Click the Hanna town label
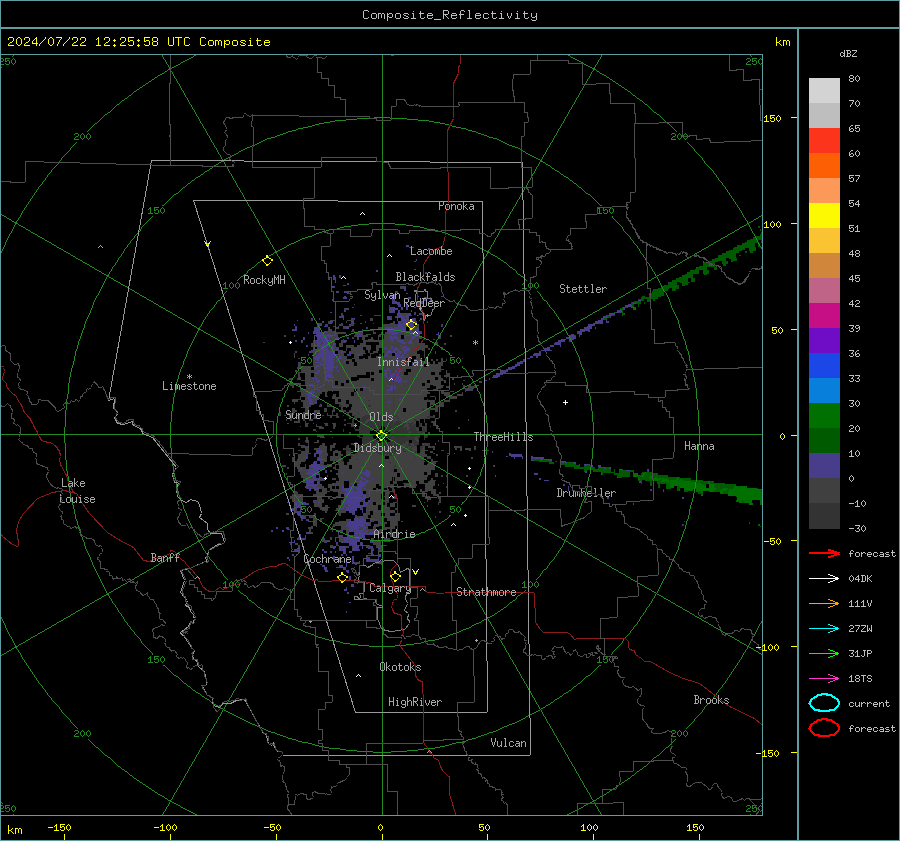The image size is (900, 841). click(x=699, y=446)
